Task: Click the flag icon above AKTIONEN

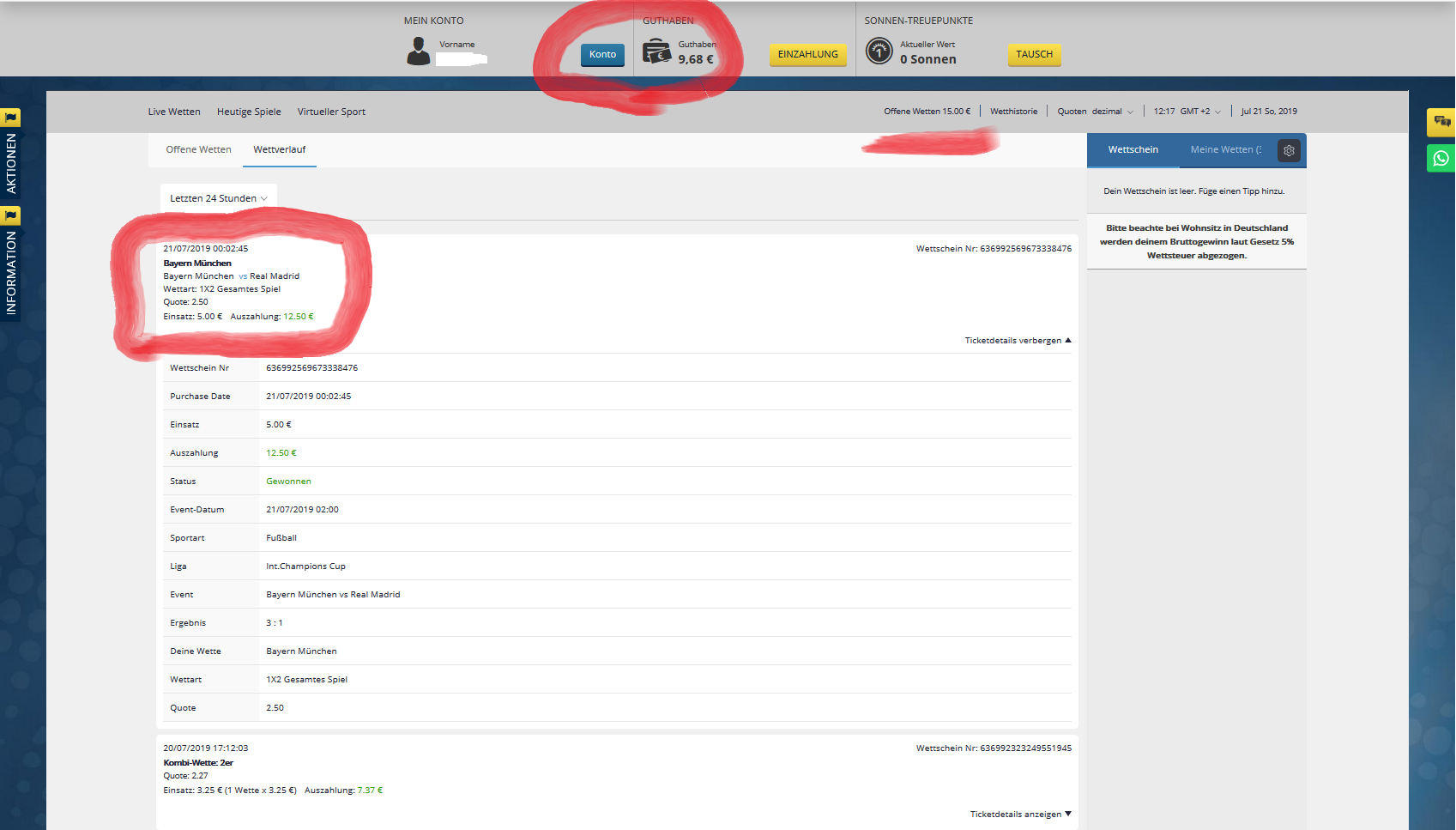Action: pyautogui.click(x=11, y=118)
